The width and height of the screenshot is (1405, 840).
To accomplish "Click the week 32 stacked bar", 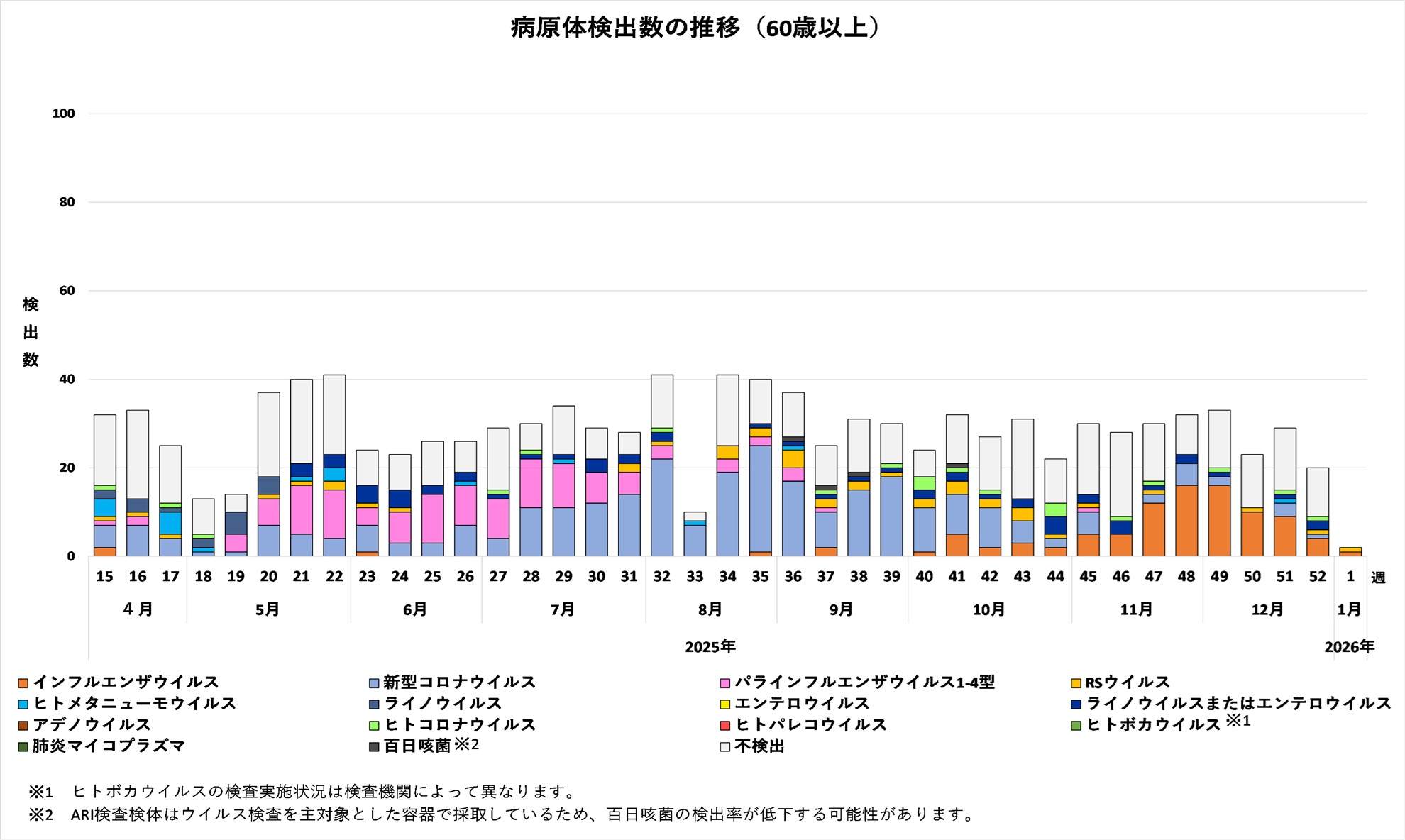I will (661, 497).
